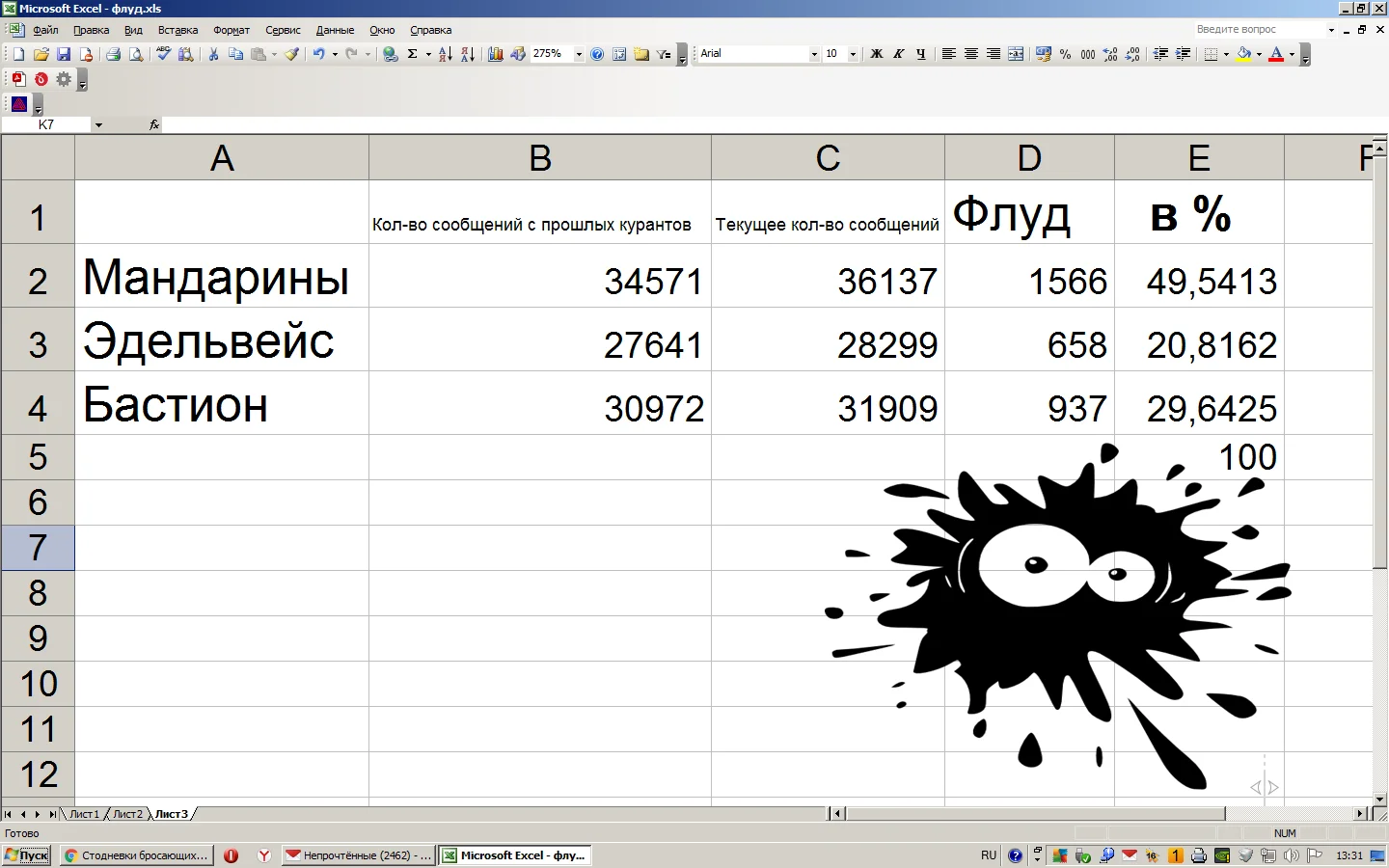The height and width of the screenshot is (868, 1389).
Task: Toggle underline (Ч) formatting
Action: click(x=921, y=55)
